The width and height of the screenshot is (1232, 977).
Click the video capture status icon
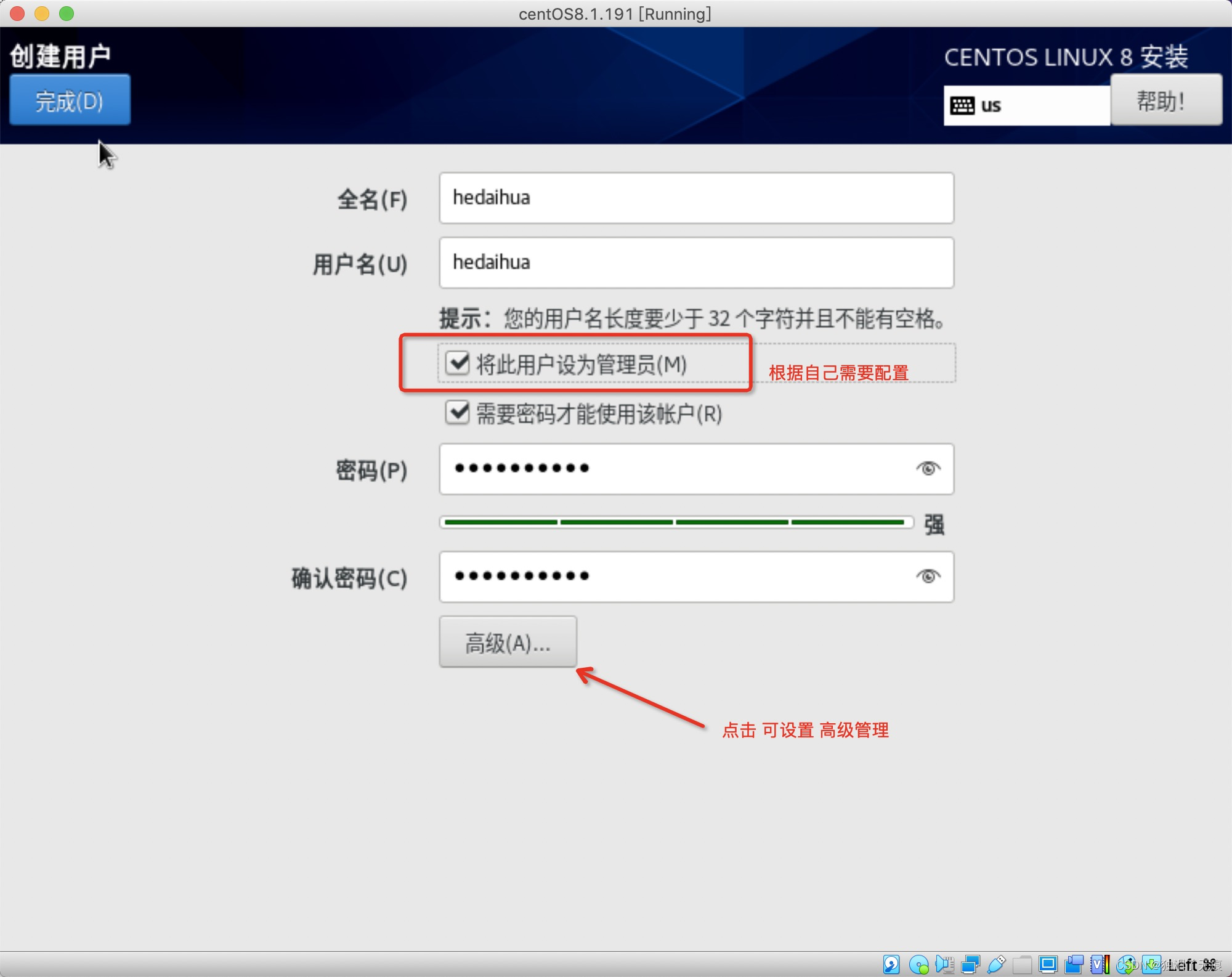(x=1074, y=964)
